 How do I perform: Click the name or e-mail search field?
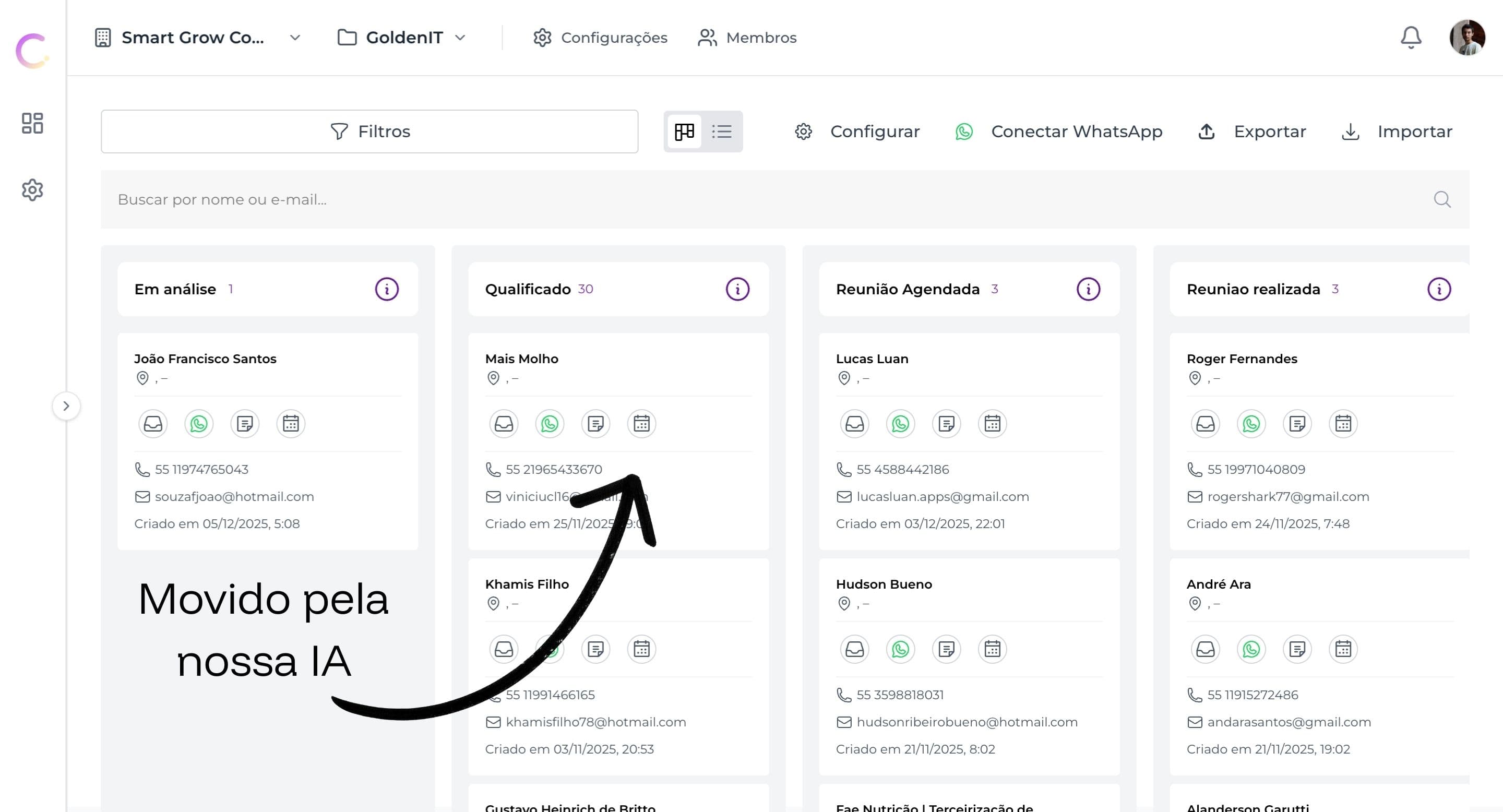coord(758,199)
